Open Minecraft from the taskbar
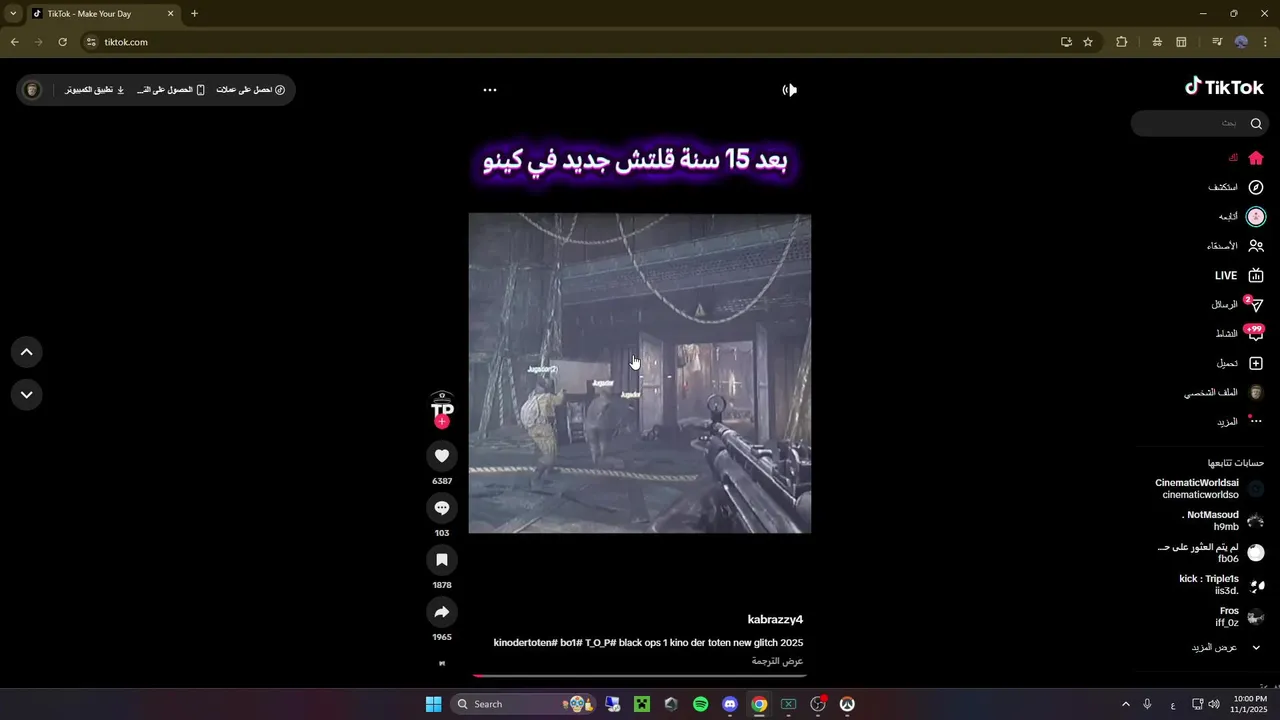 click(641, 704)
